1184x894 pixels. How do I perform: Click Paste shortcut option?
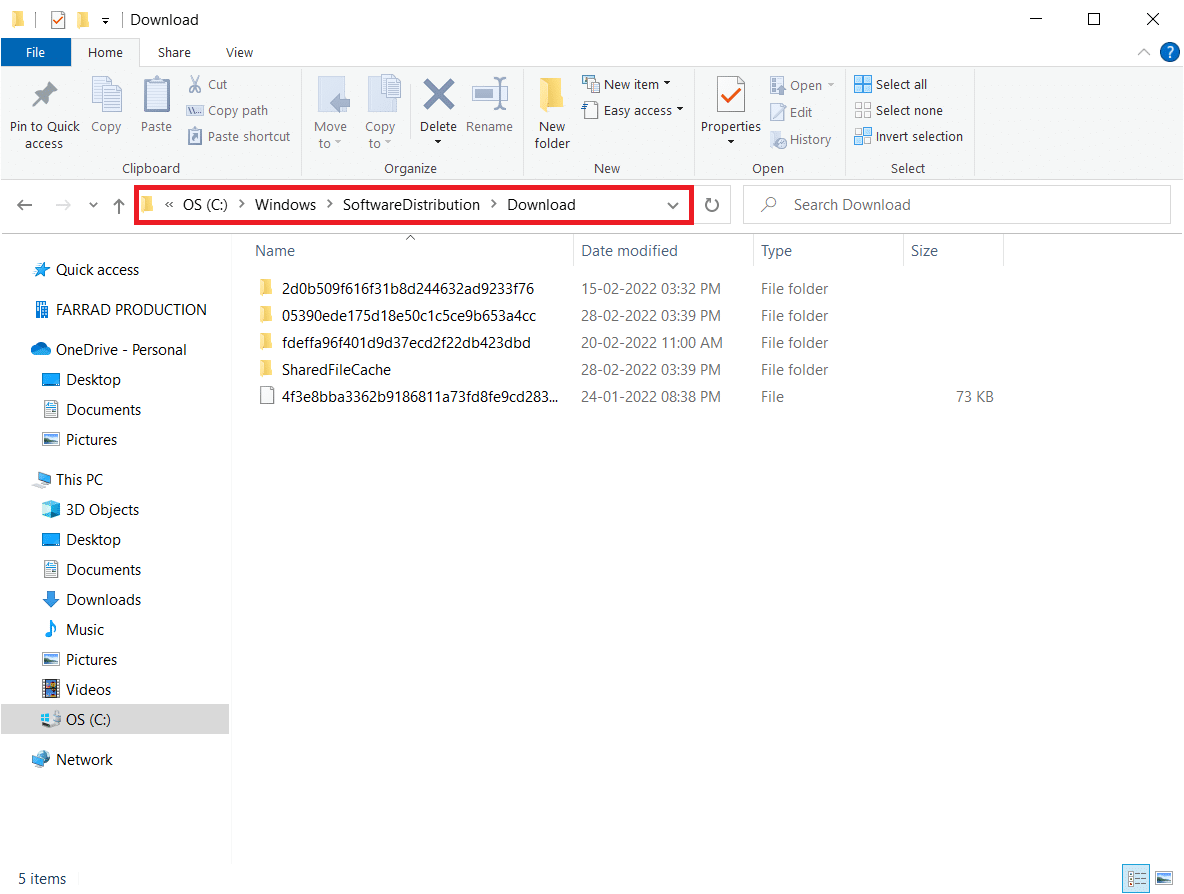(239, 137)
